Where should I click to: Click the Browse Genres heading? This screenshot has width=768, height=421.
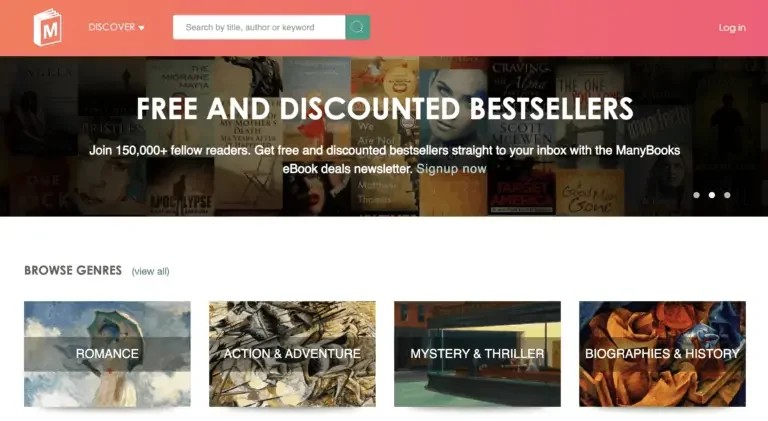(x=73, y=270)
